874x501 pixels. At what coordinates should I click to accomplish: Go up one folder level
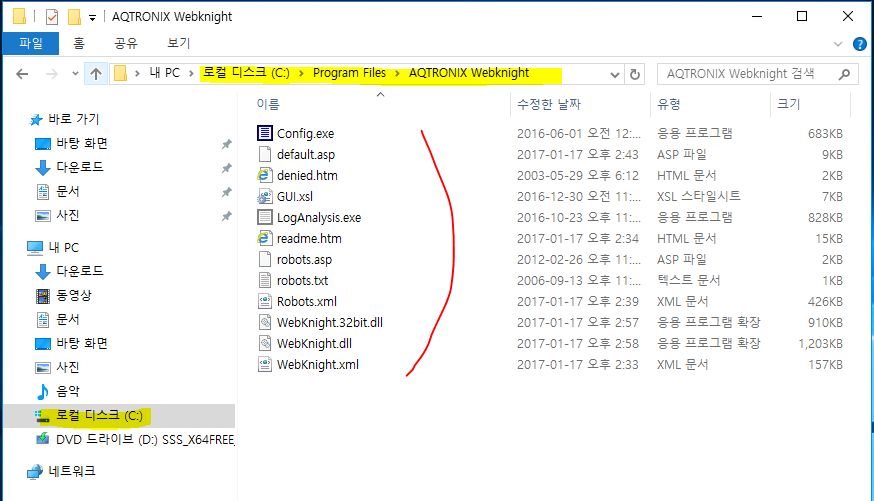(96, 74)
